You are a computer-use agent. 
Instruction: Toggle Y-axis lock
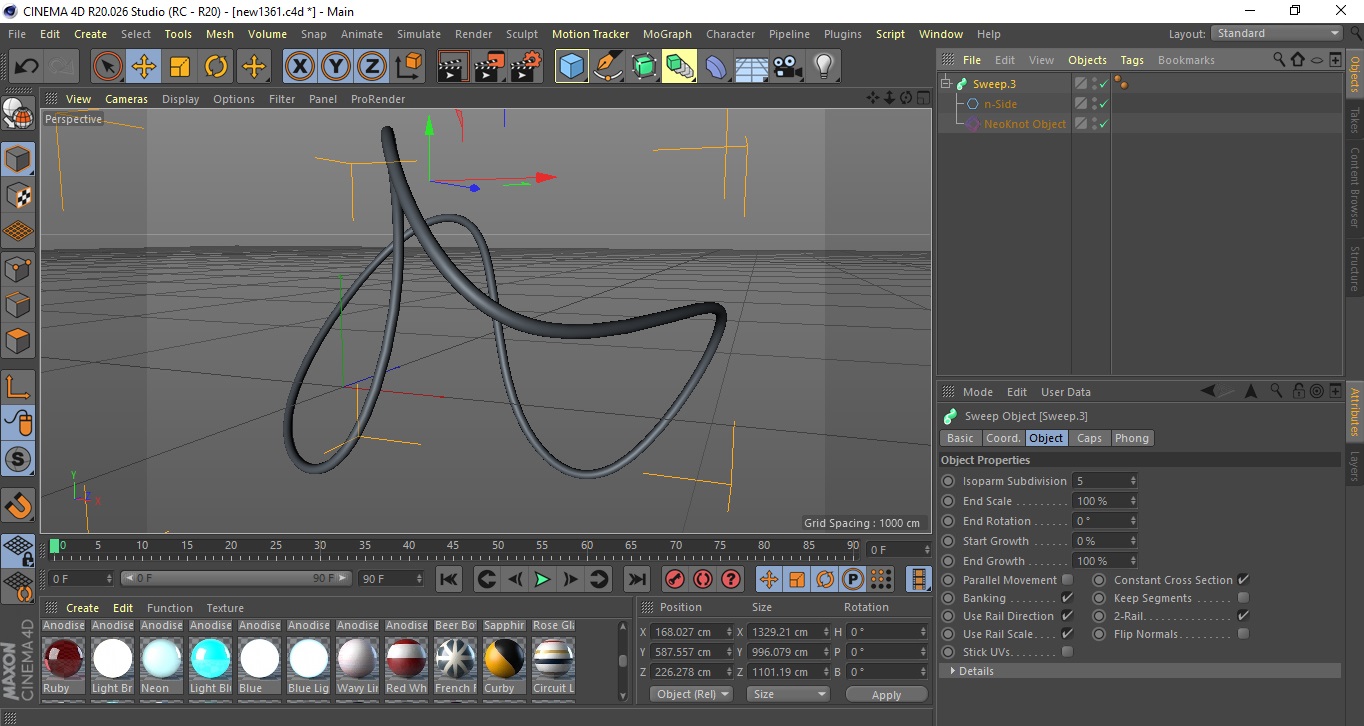pyautogui.click(x=335, y=67)
